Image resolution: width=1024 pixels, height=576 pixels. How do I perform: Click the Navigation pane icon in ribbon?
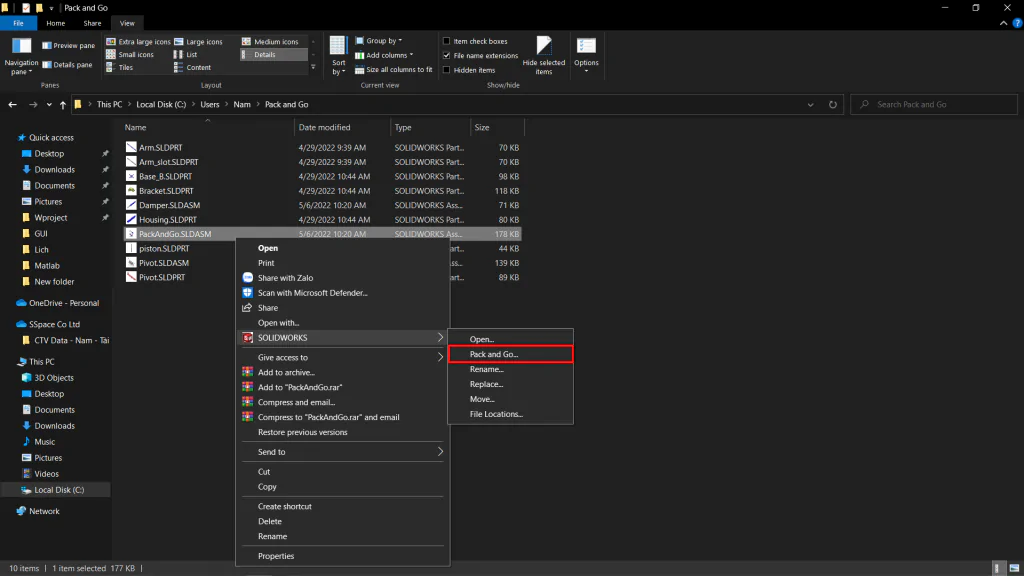pyautogui.click(x=22, y=46)
